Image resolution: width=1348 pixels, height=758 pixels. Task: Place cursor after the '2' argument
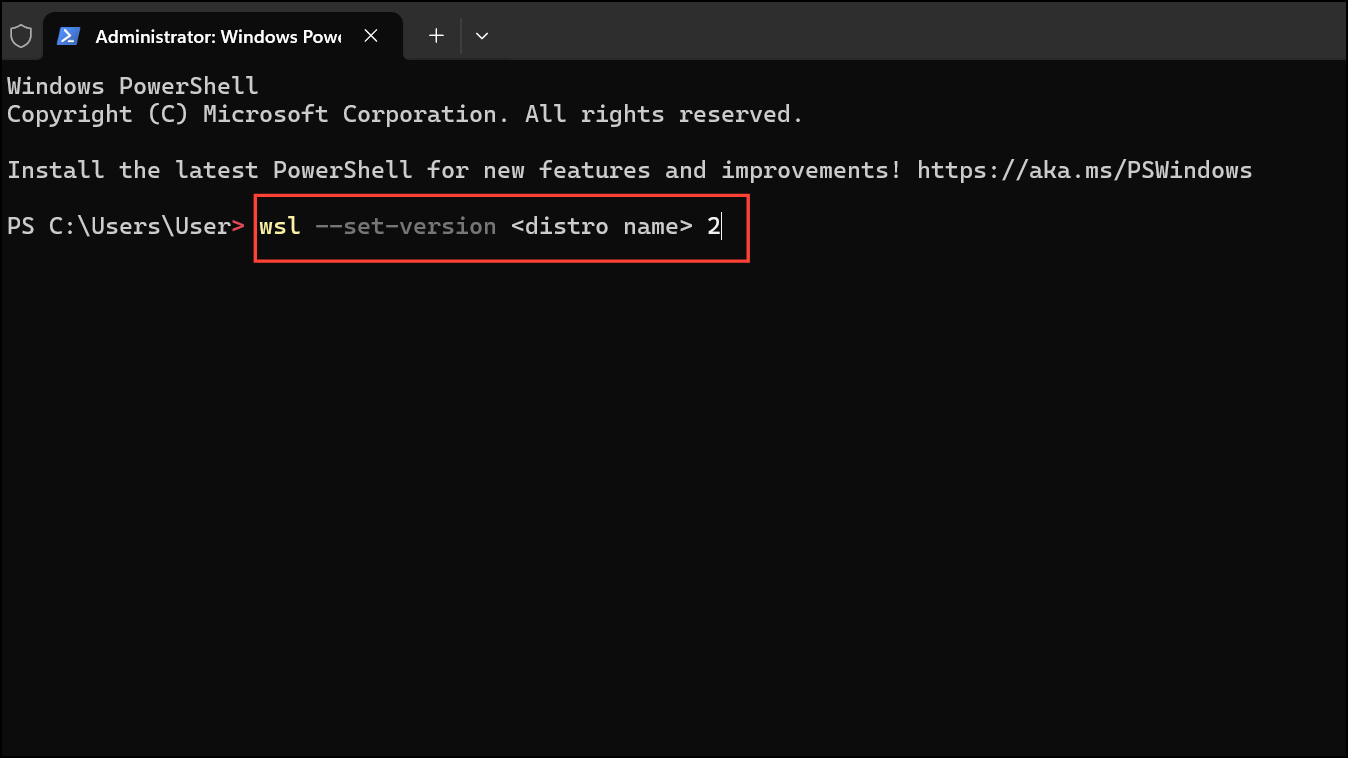tap(721, 226)
